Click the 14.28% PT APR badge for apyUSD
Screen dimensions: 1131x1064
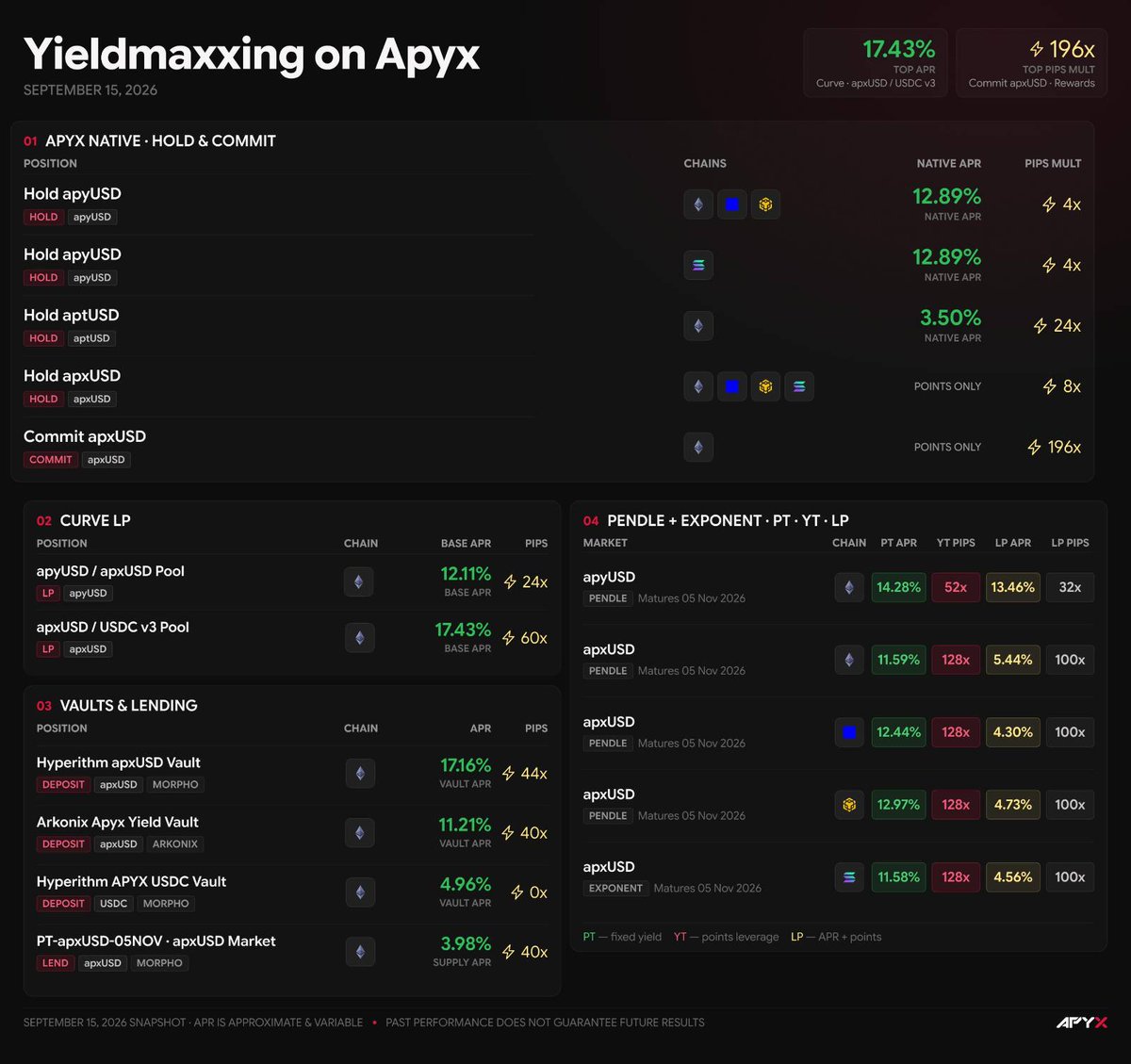pos(898,587)
